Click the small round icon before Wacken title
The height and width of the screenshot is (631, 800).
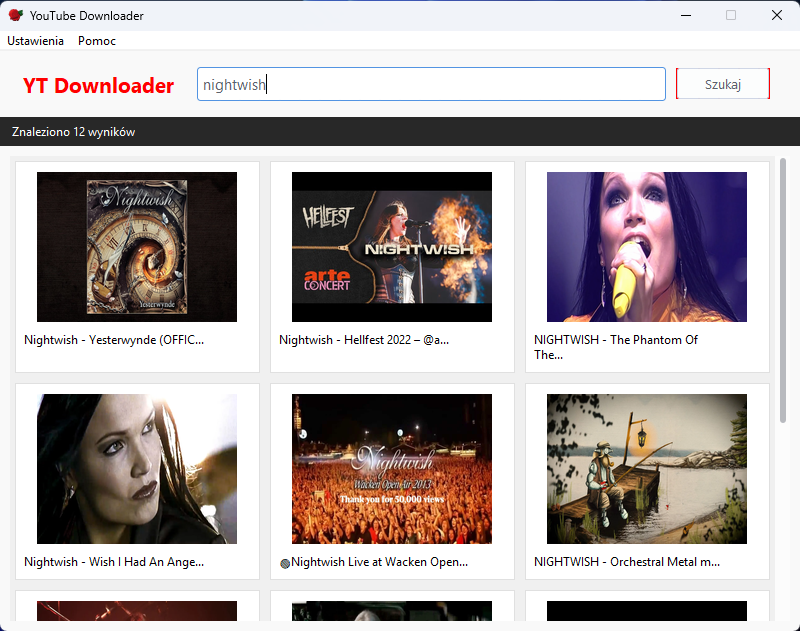(x=285, y=563)
